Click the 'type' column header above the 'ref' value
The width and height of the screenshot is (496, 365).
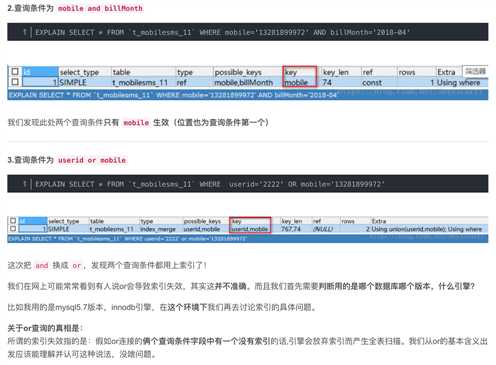click(185, 72)
